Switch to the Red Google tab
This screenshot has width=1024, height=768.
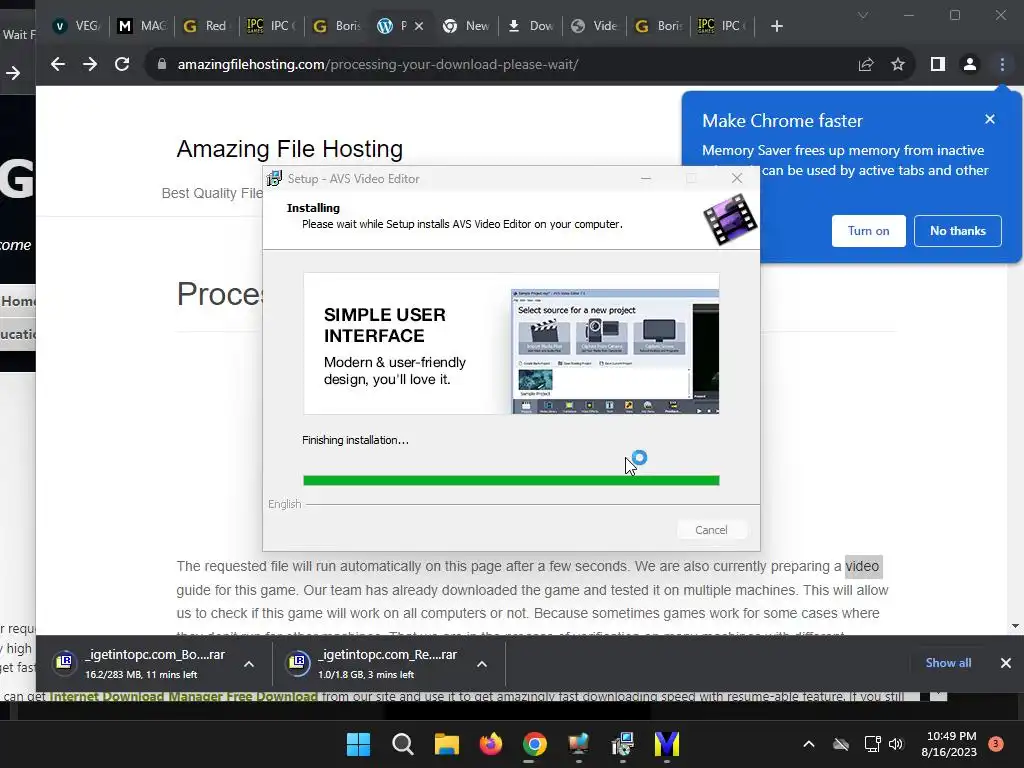click(x=206, y=26)
